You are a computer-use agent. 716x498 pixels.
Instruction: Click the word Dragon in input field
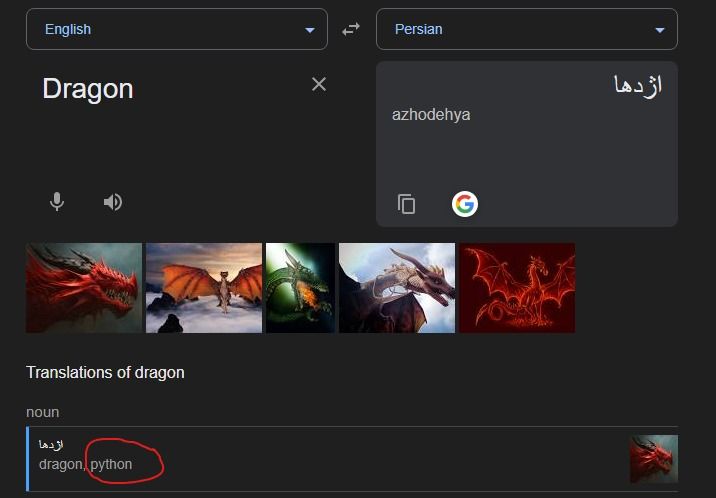(88, 89)
